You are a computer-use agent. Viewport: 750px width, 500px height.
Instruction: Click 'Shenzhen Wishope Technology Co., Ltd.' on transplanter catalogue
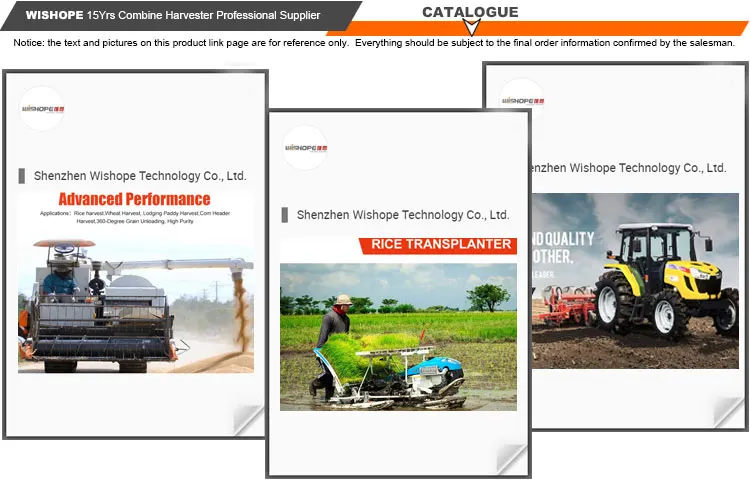403,215
